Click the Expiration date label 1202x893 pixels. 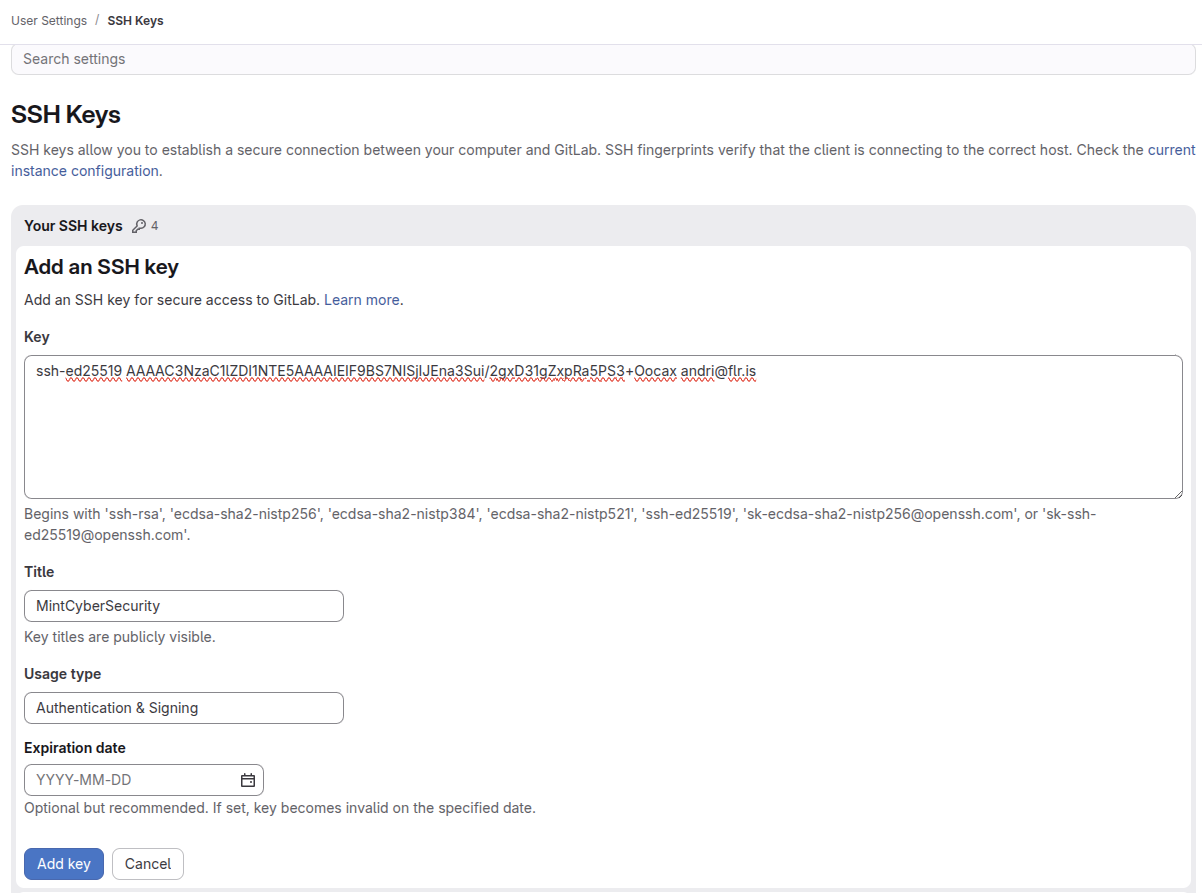click(75, 748)
